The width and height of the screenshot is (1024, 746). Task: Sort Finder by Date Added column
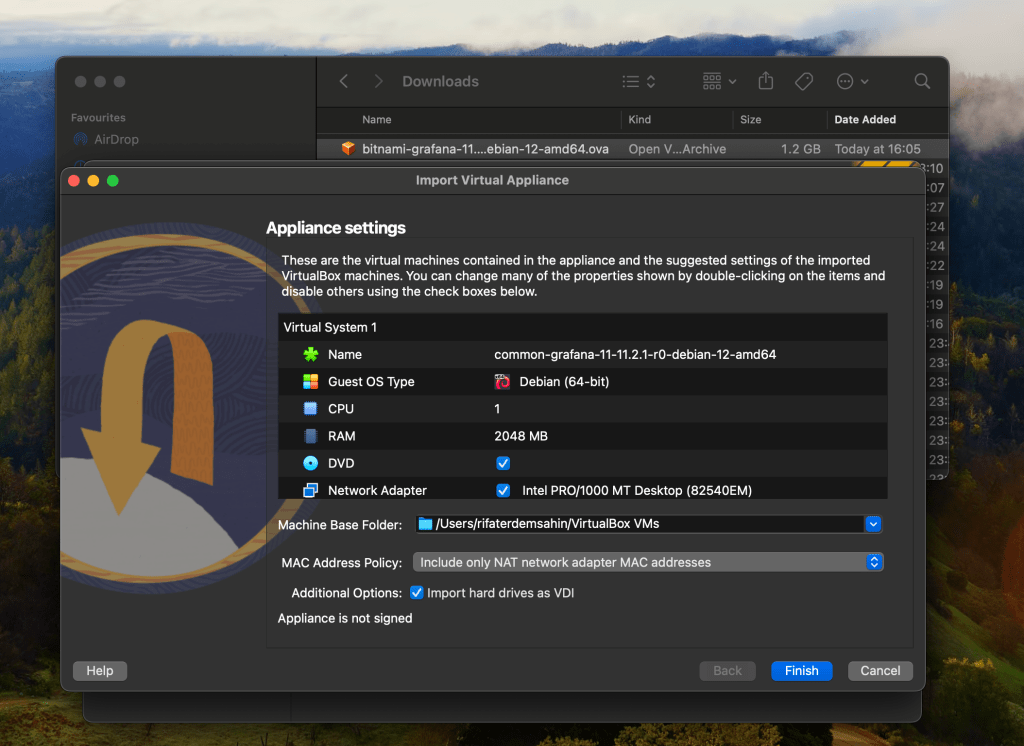point(865,120)
